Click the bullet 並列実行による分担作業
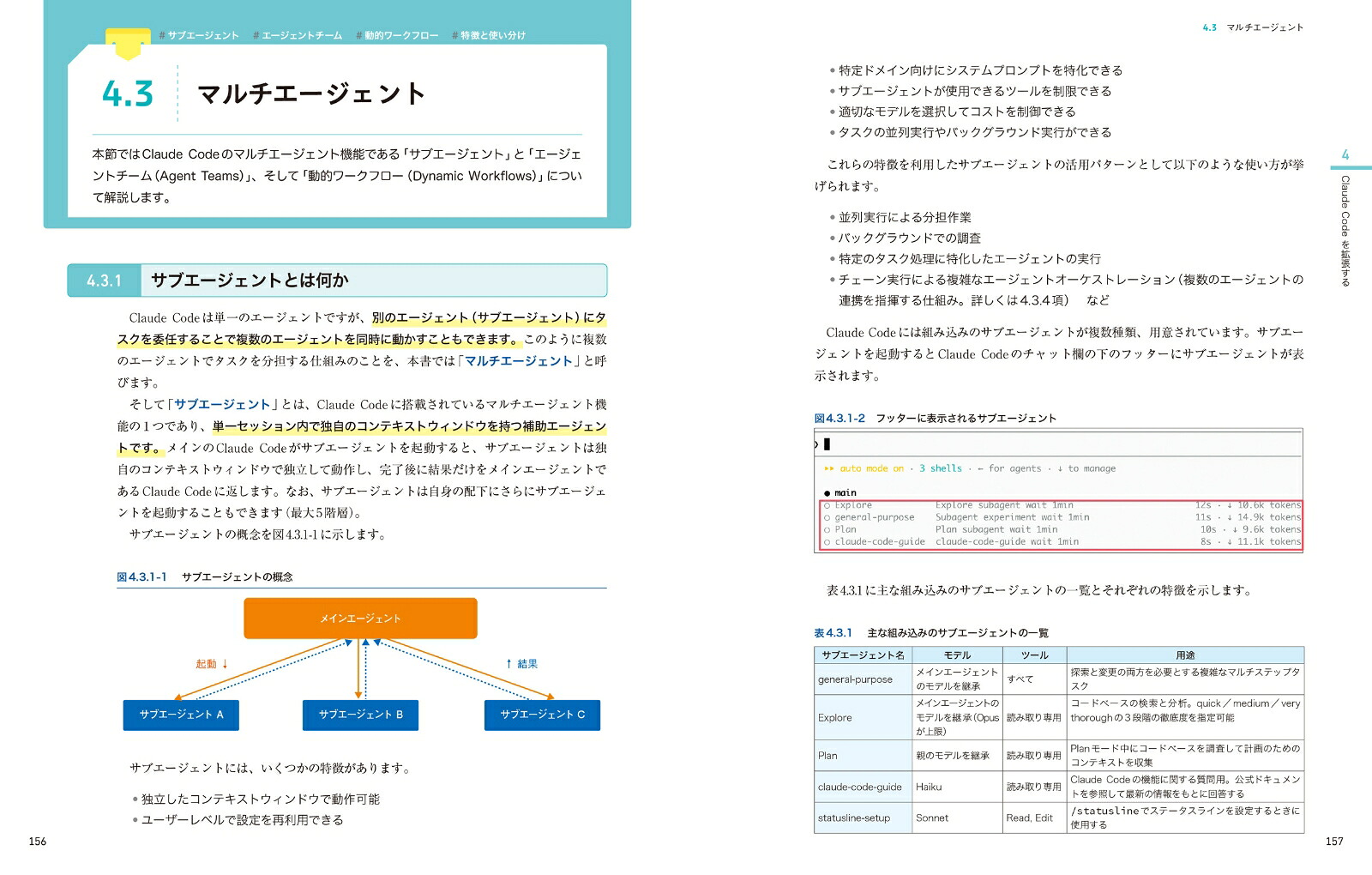This screenshot has height=875, width=1372. [900, 217]
